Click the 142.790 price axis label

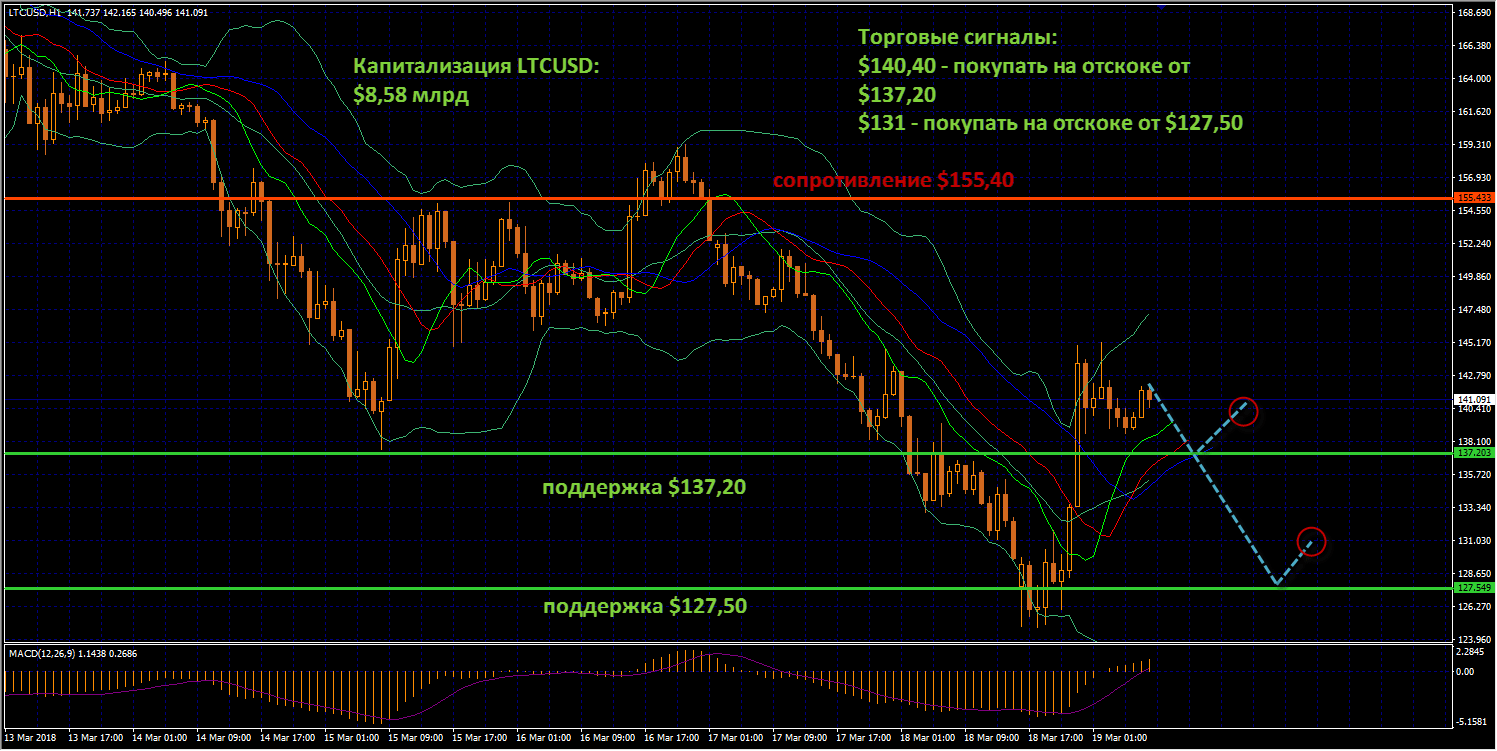click(x=1476, y=376)
